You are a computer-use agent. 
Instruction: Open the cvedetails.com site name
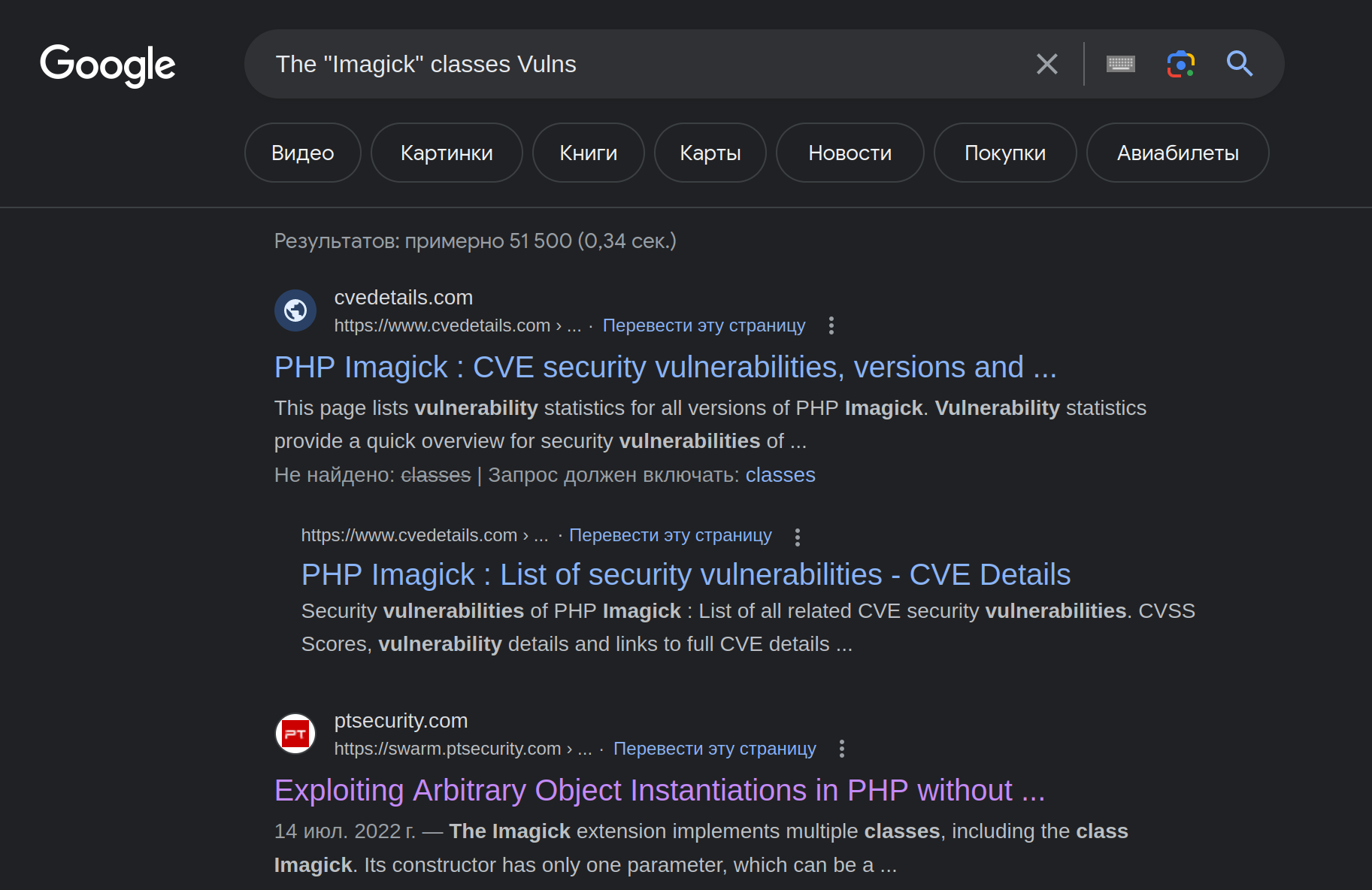(x=404, y=298)
